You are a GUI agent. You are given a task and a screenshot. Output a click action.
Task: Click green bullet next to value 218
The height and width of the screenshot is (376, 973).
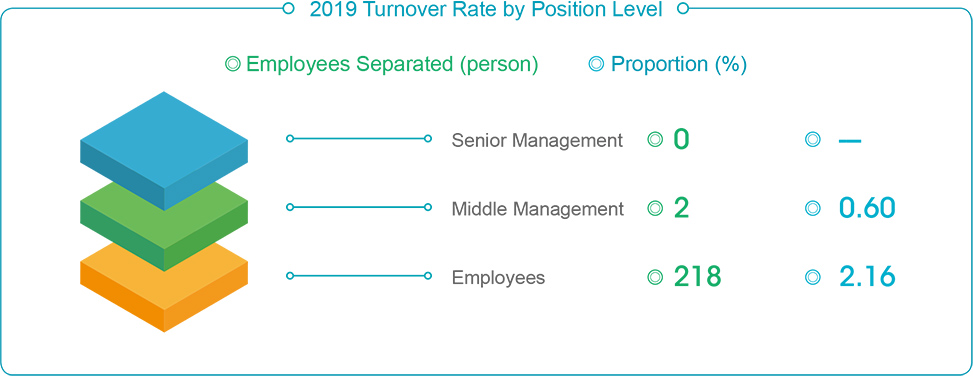click(x=655, y=277)
